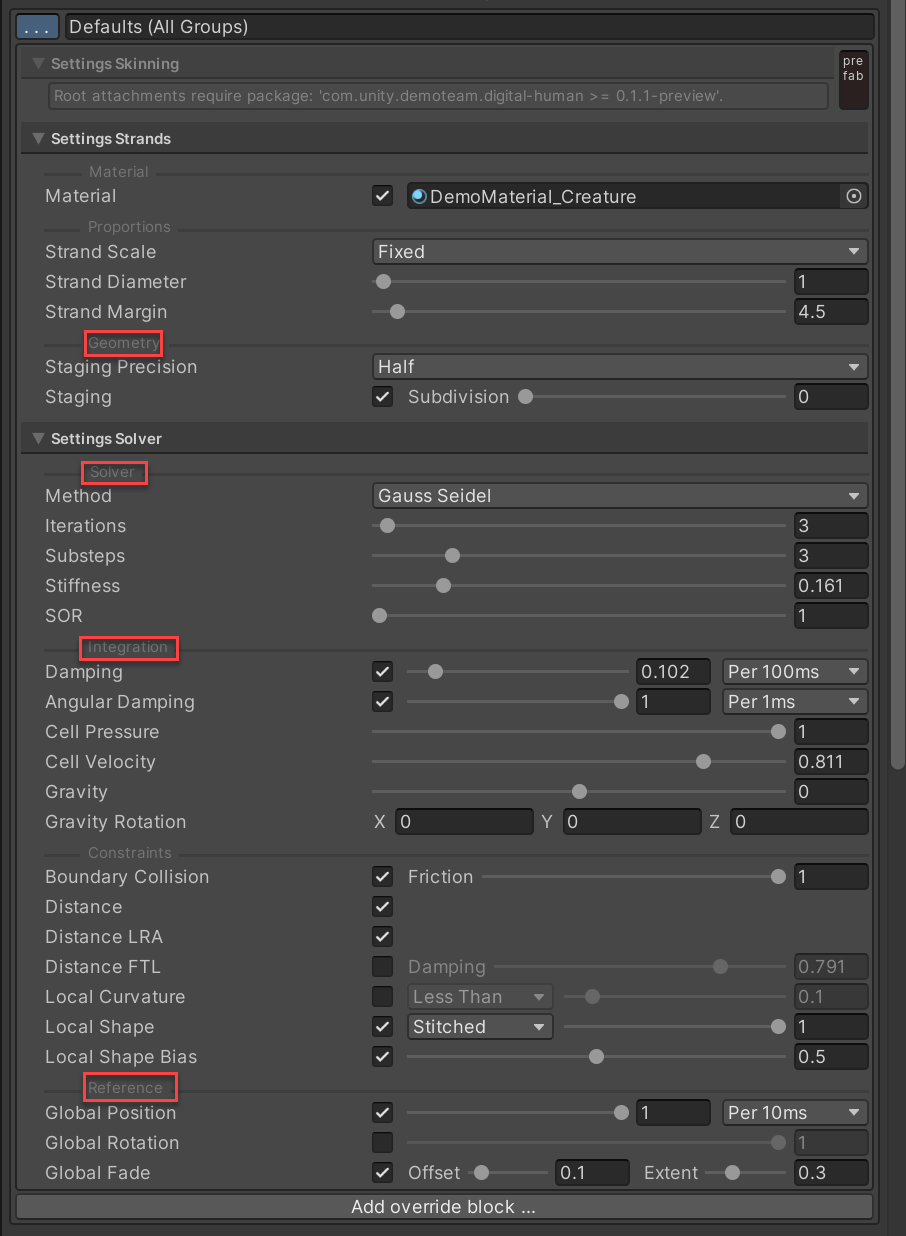Click the material object picker circle icon
906x1236 pixels.
(x=853, y=197)
